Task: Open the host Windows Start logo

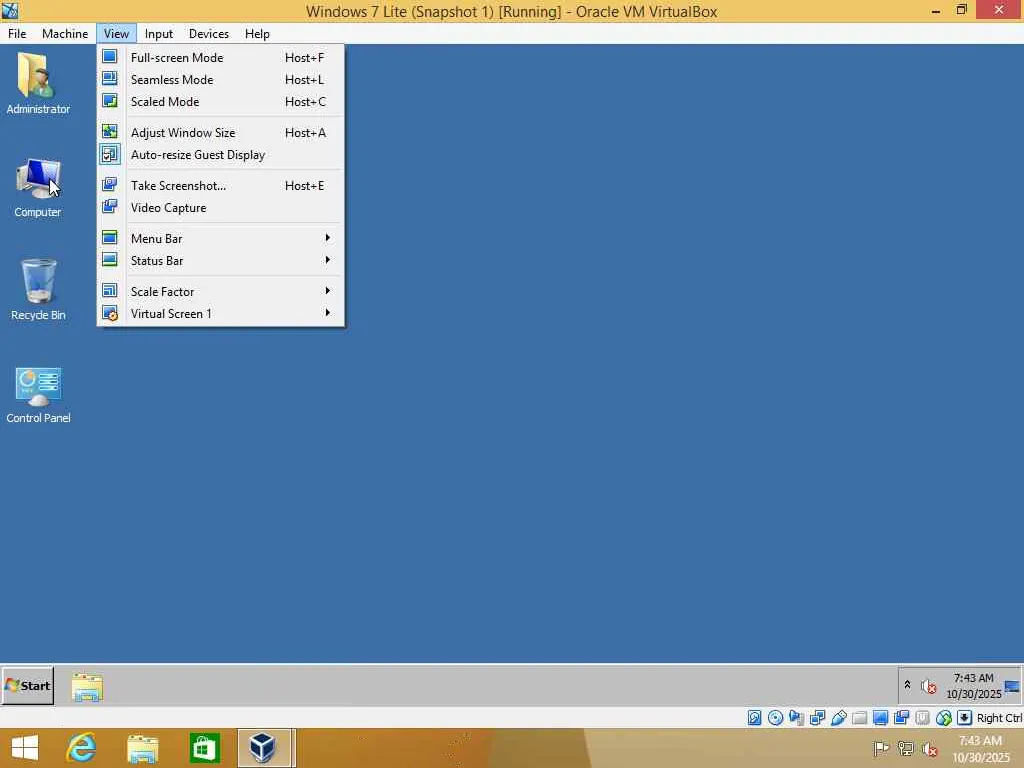Action: click(x=25, y=748)
